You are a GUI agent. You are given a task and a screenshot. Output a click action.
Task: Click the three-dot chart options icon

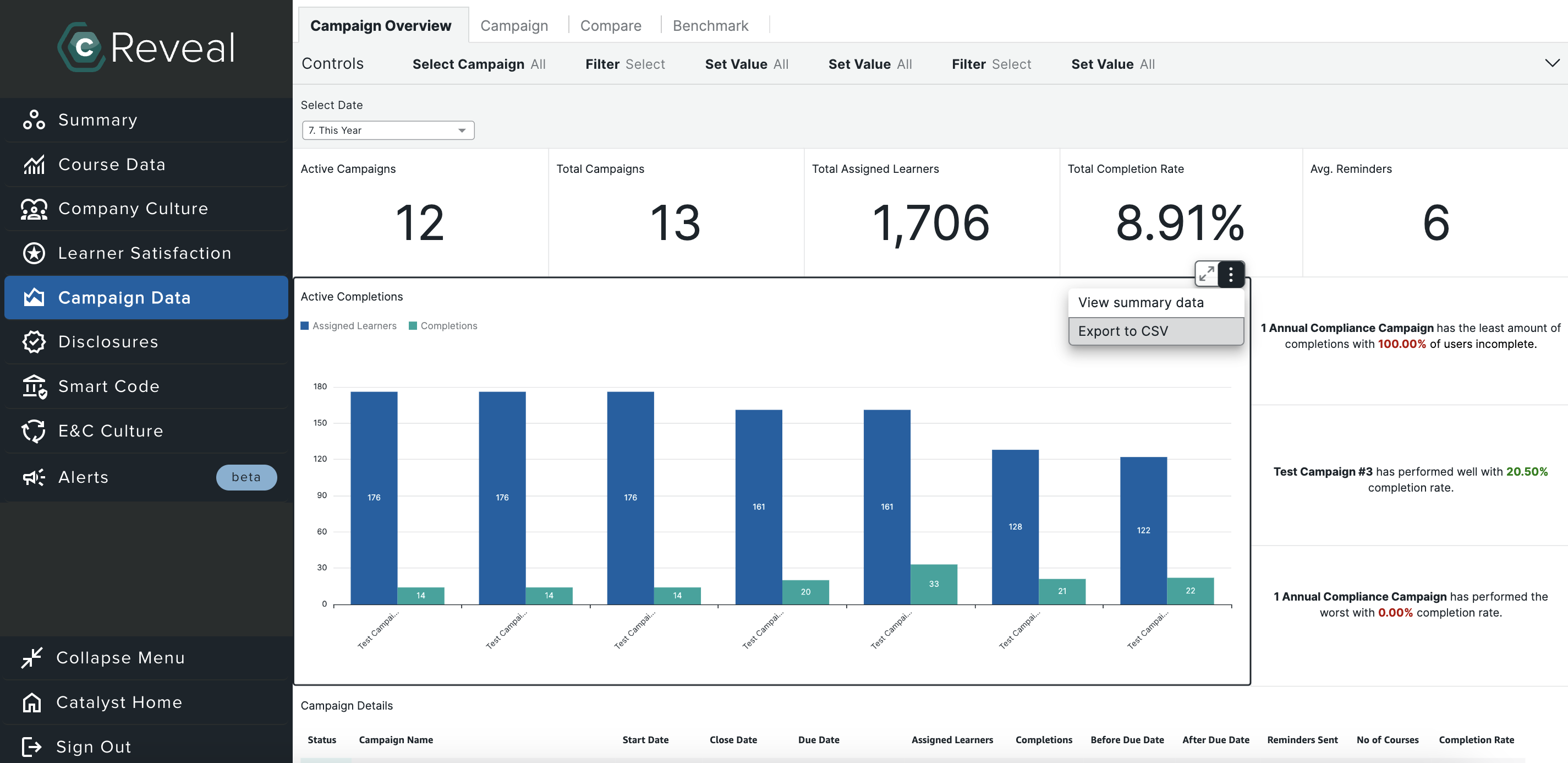click(x=1231, y=274)
